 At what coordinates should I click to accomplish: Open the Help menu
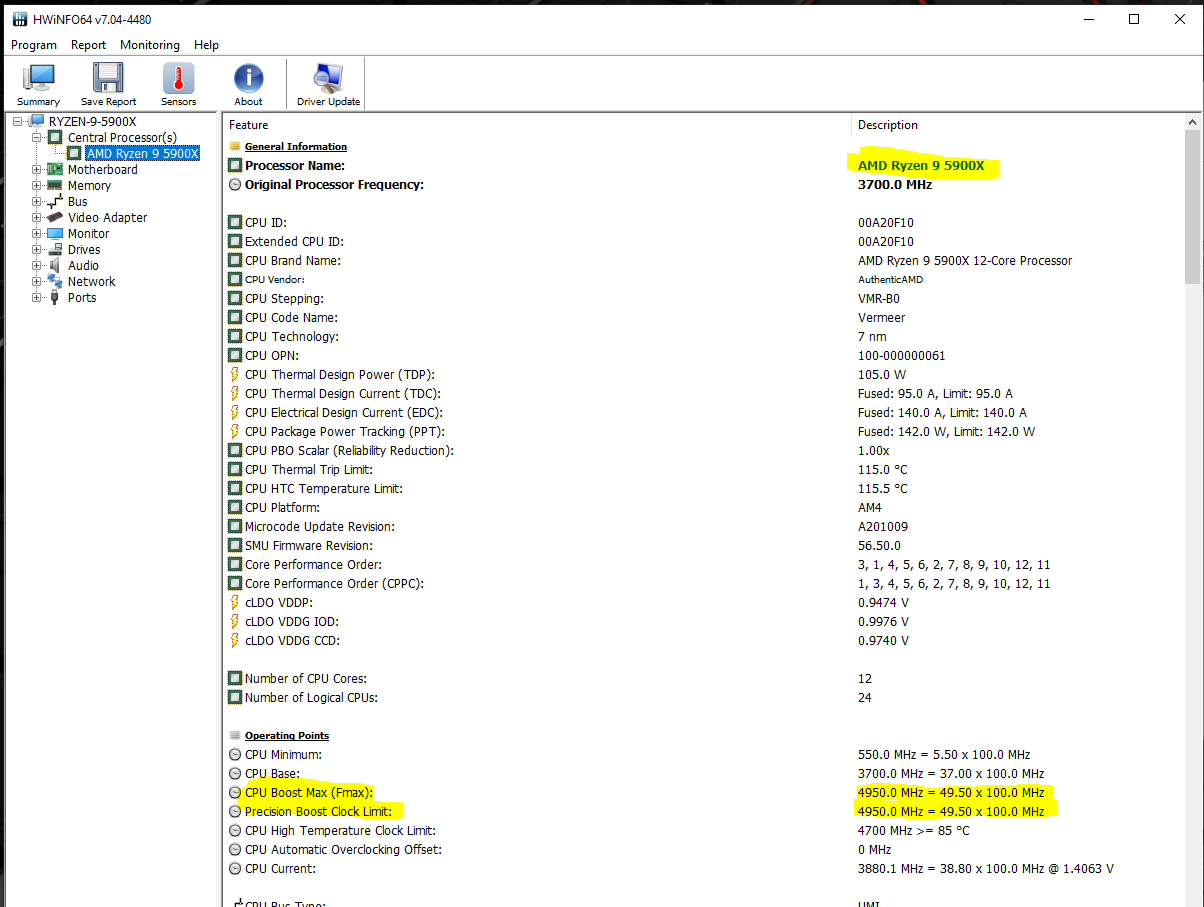pyautogui.click(x=206, y=45)
